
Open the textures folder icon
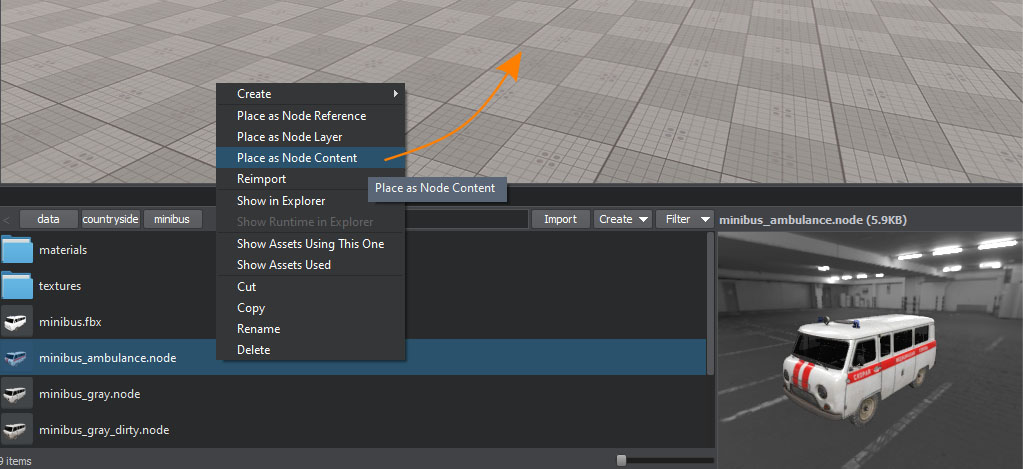(x=17, y=286)
